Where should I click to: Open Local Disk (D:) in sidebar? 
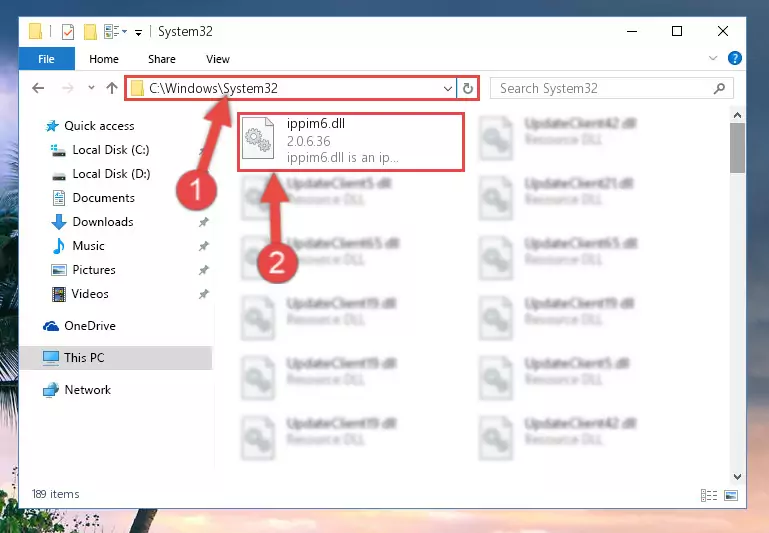point(111,174)
